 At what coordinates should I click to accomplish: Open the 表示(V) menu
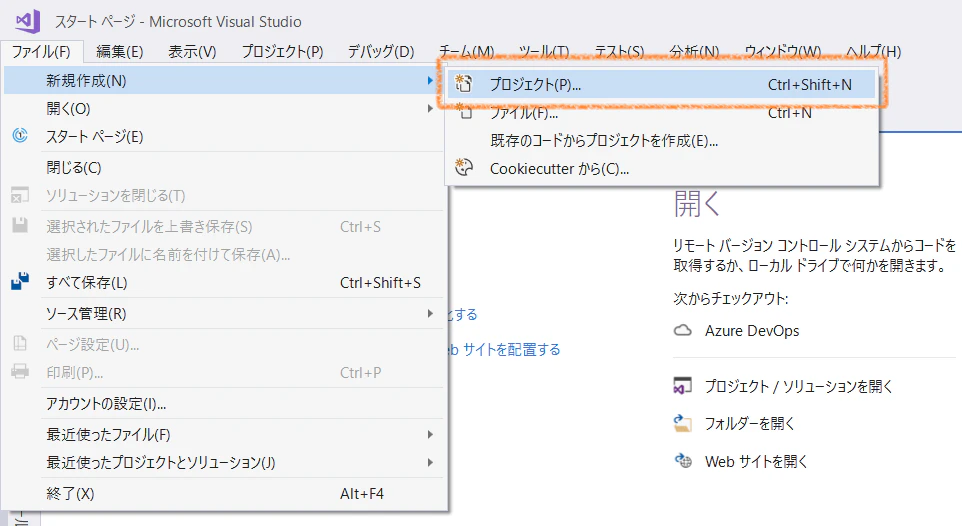[192, 52]
